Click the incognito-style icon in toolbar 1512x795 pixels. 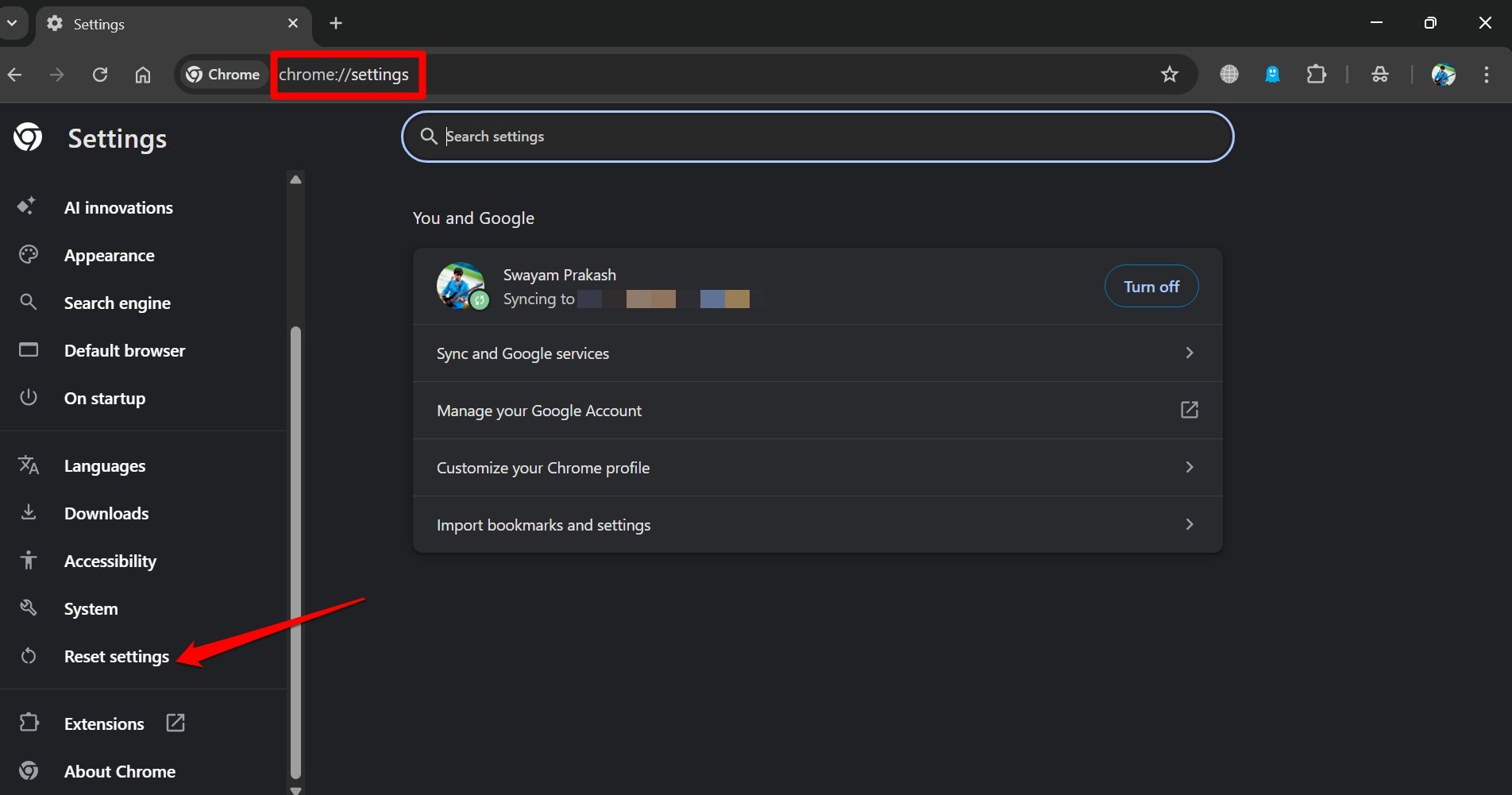point(1380,75)
